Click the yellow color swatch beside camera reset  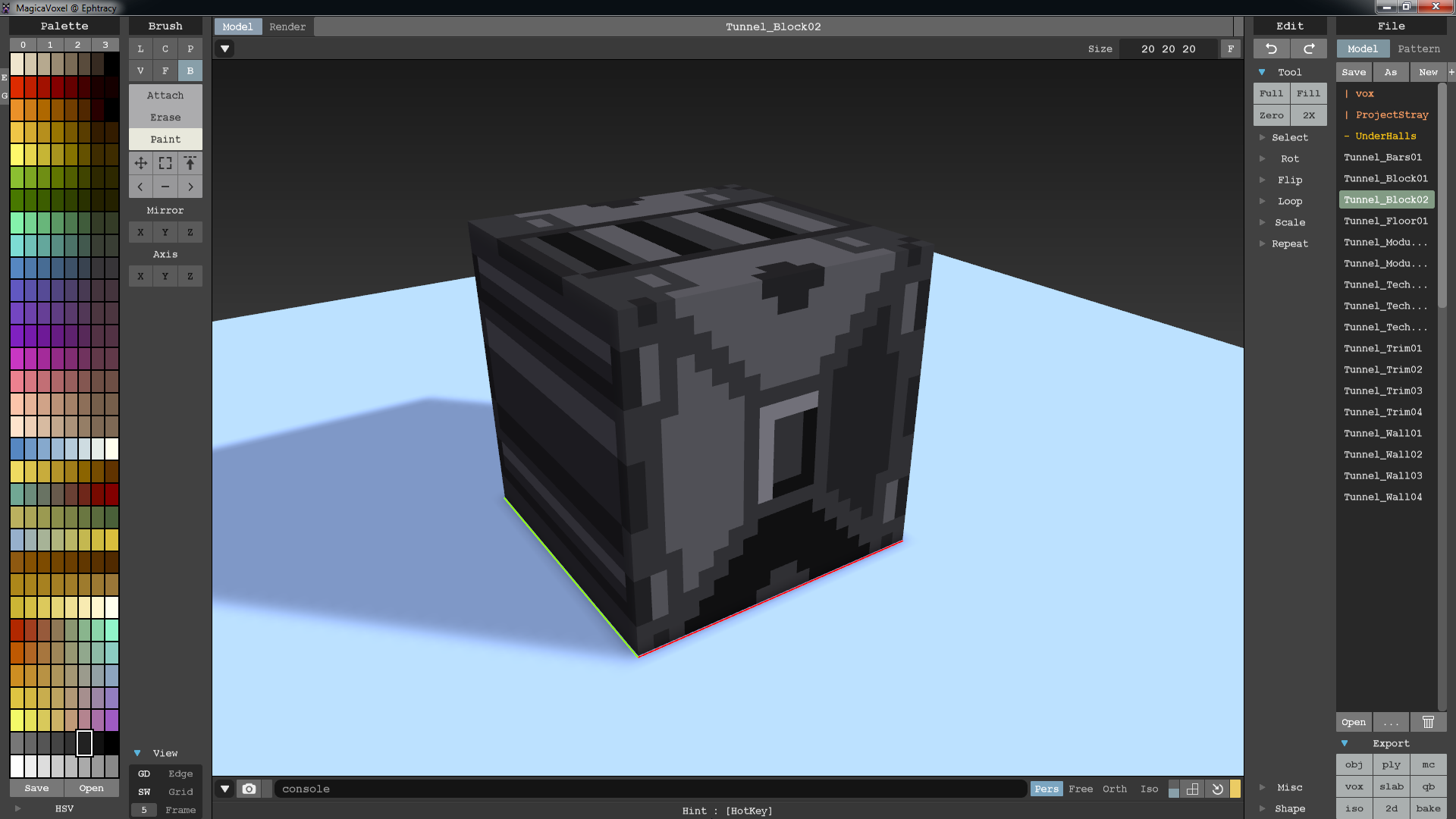[x=1235, y=789]
